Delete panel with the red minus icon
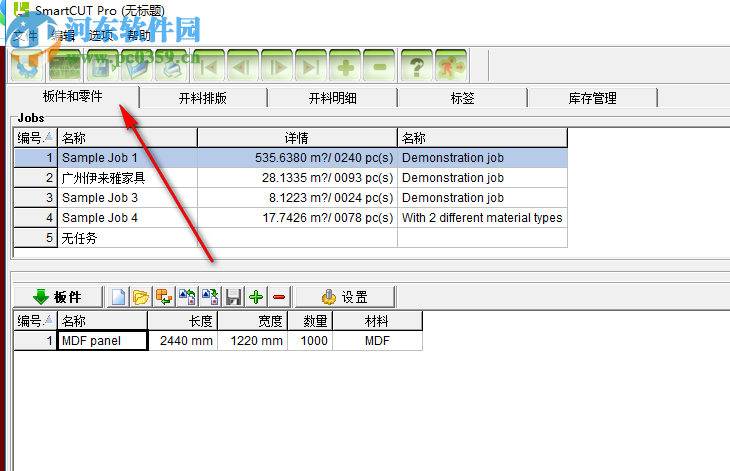730x471 pixels. [x=279, y=297]
